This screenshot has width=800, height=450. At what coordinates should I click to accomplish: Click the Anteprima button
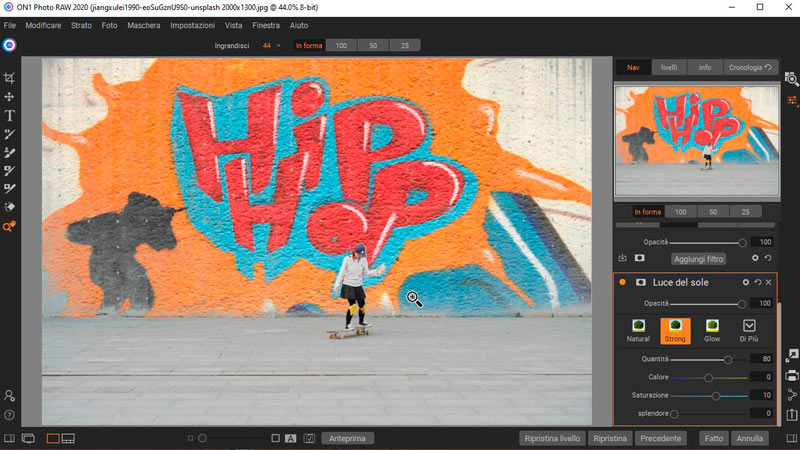[x=347, y=438]
